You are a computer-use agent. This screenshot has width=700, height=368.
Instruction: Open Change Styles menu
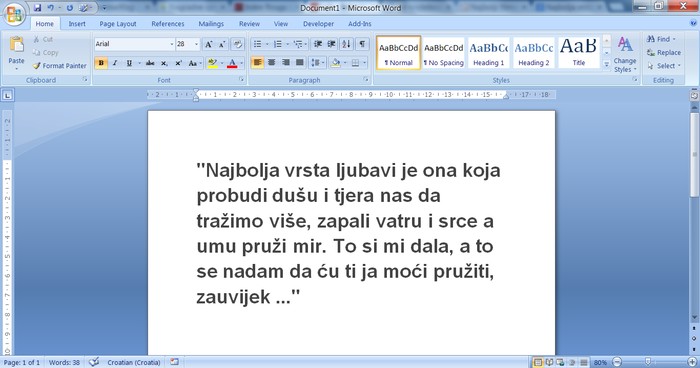tap(625, 54)
